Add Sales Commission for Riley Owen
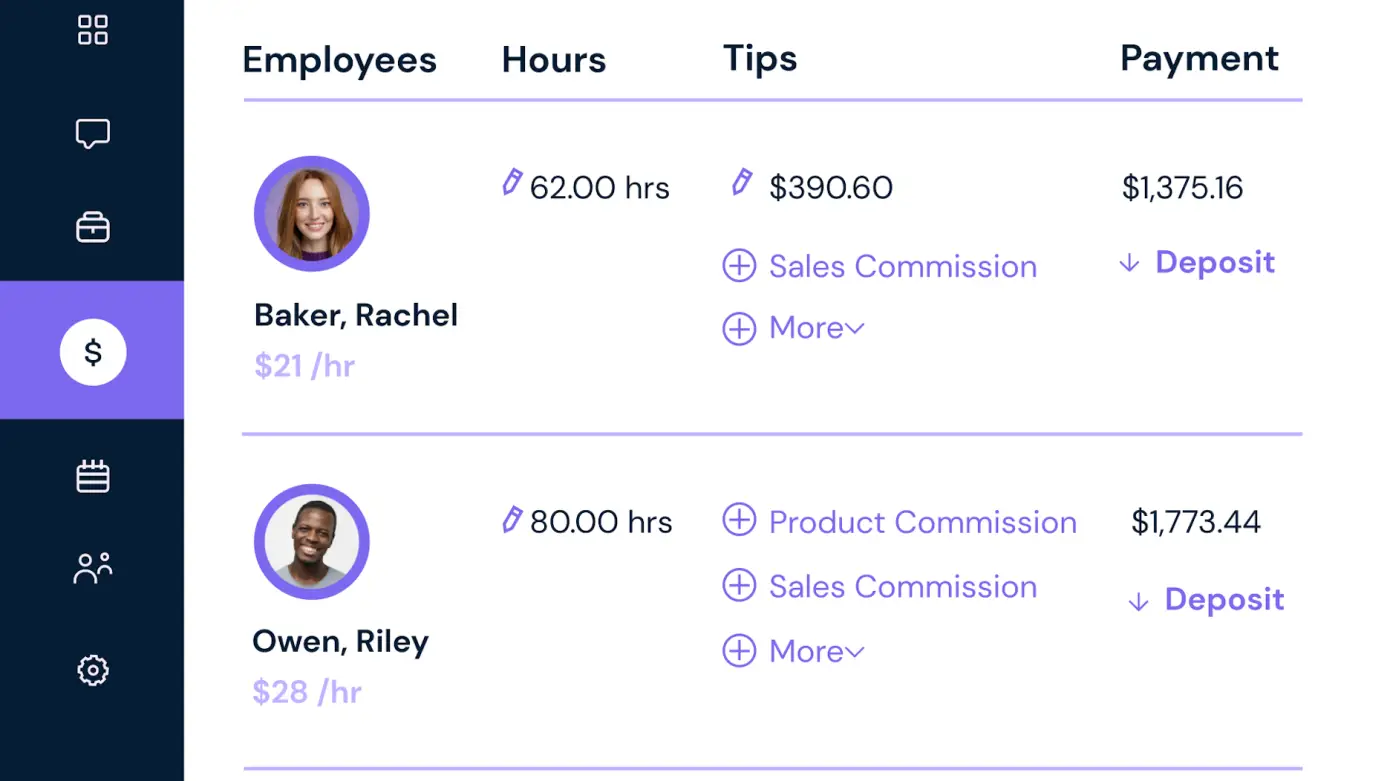This screenshot has width=1390, height=781. pos(880,587)
